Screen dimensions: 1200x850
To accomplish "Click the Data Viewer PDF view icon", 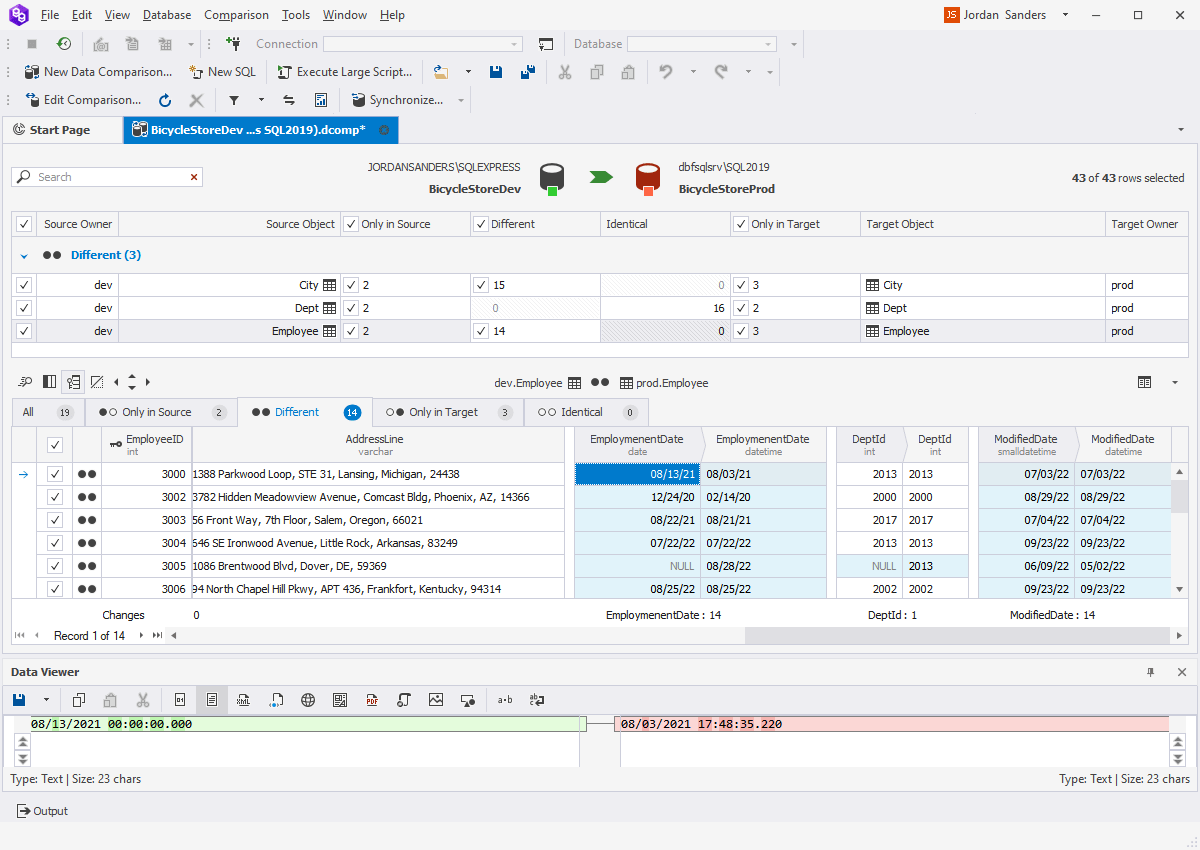I will point(371,700).
